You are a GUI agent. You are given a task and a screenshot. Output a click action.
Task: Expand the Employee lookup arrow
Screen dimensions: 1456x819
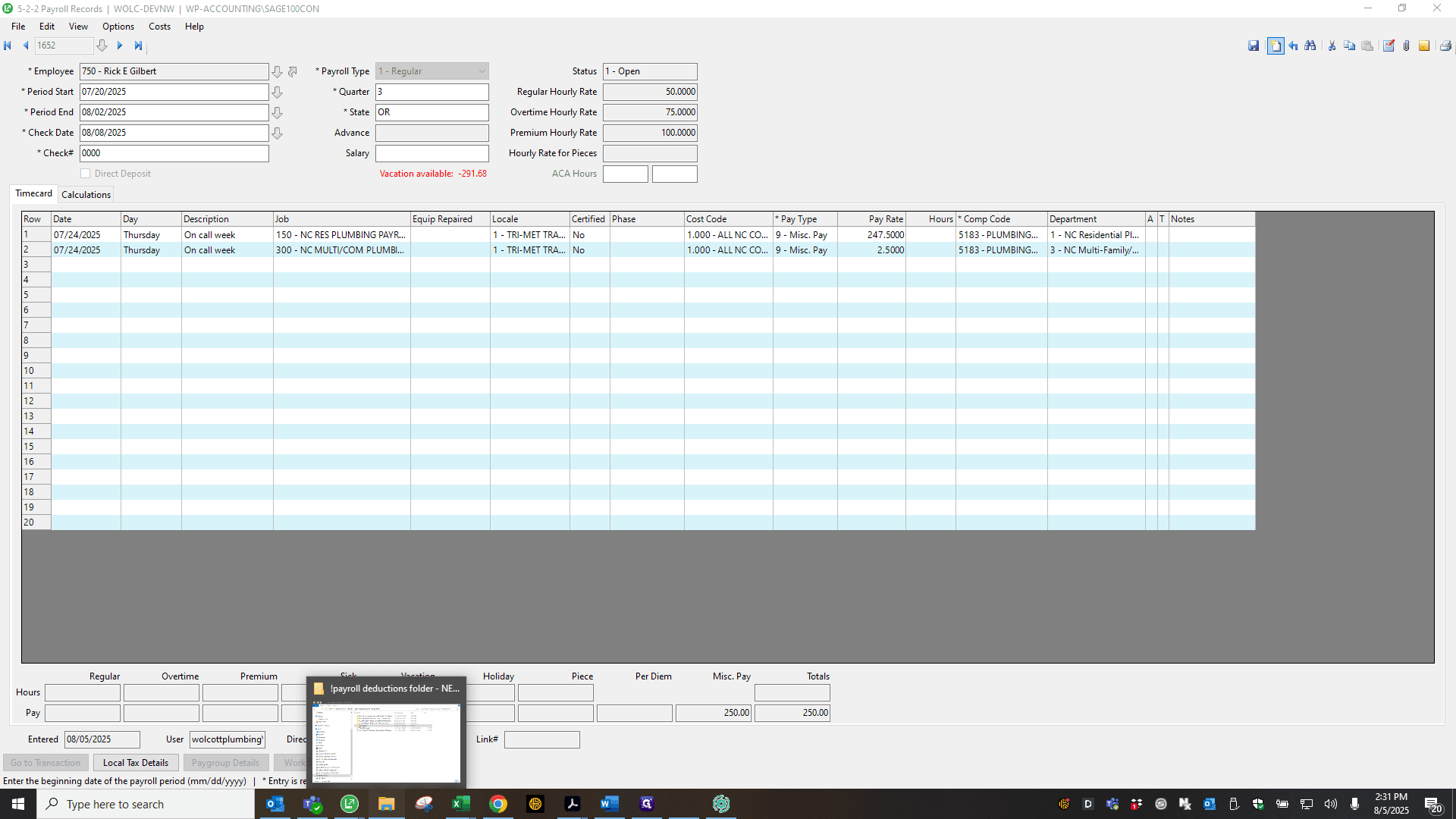[x=278, y=72]
